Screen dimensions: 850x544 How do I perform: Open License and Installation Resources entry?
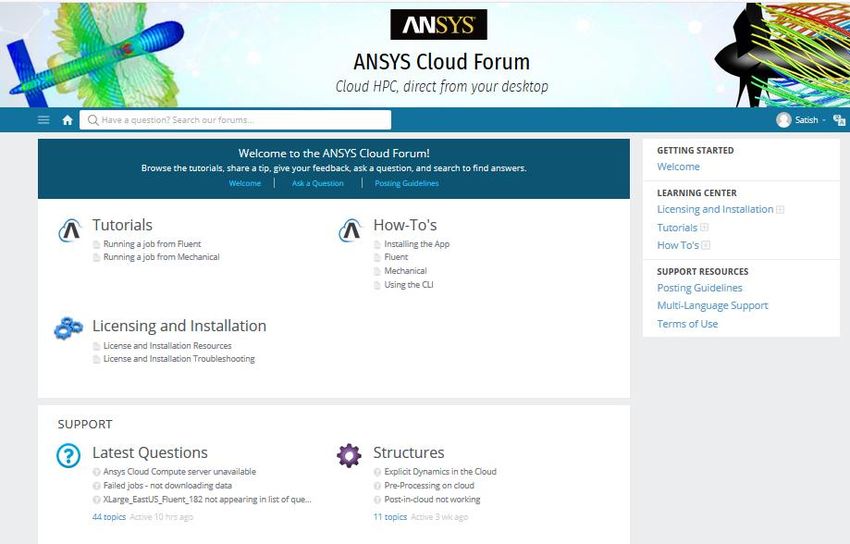click(167, 346)
